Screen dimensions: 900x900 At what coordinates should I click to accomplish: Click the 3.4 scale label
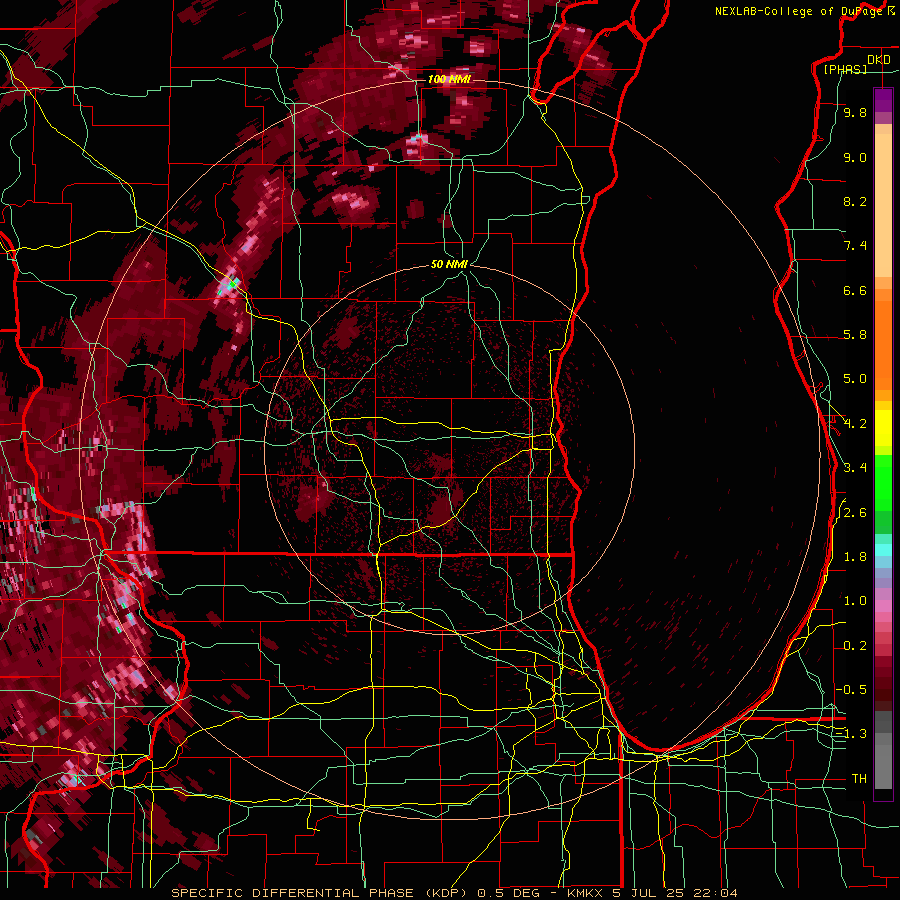pos(855,468)
